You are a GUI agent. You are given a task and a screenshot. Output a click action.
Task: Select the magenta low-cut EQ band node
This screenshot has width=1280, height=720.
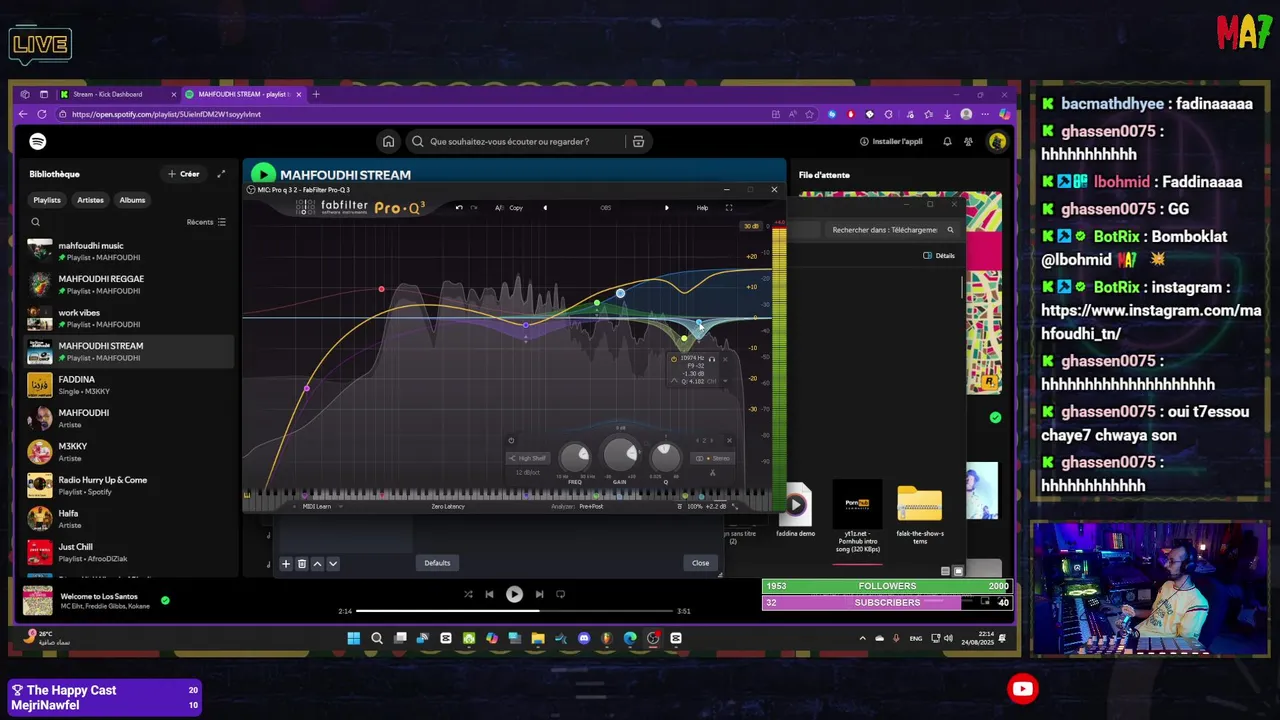[307, 388]
